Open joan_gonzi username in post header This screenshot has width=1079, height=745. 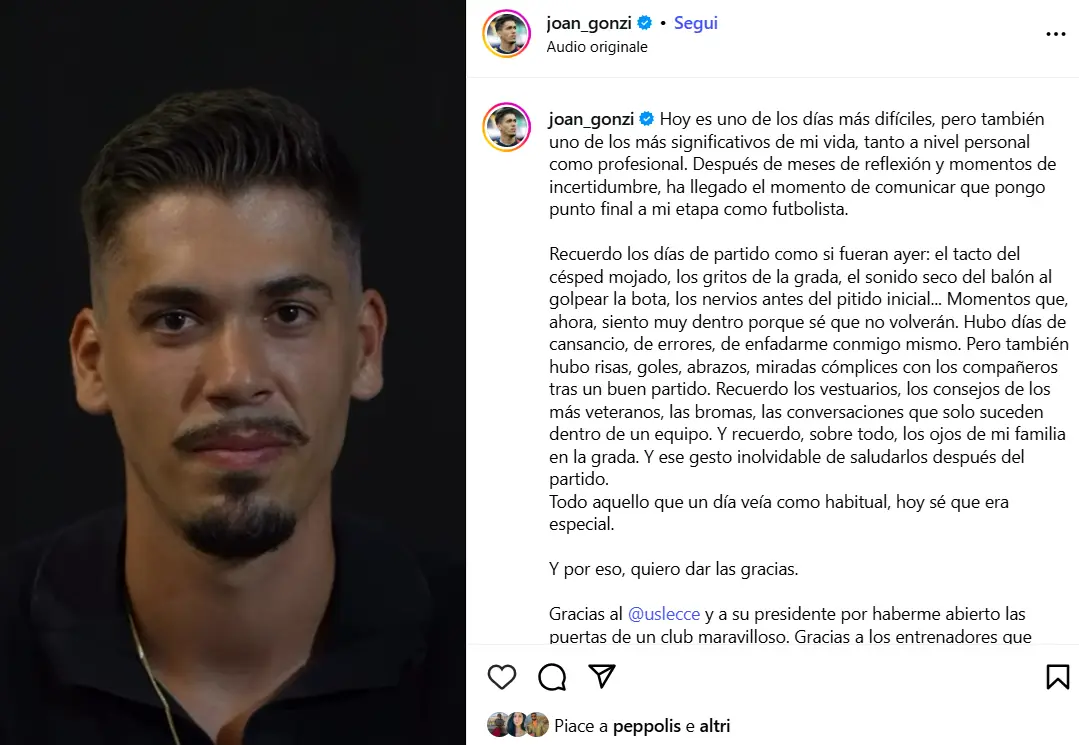[588, 23]
